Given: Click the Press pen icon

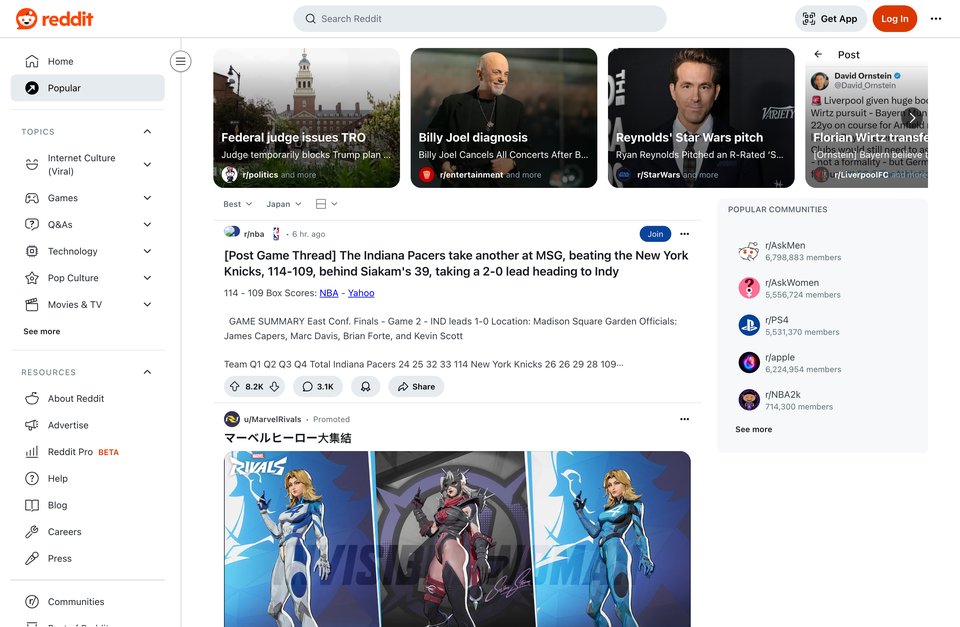Looking at the screenshot, I should pyautogui.click(x=32, y=558).
